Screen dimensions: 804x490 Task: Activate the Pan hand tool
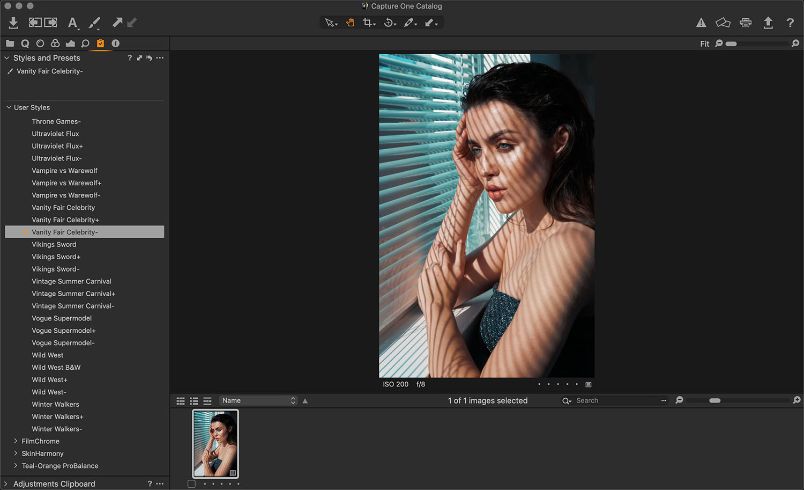(350, 23)
